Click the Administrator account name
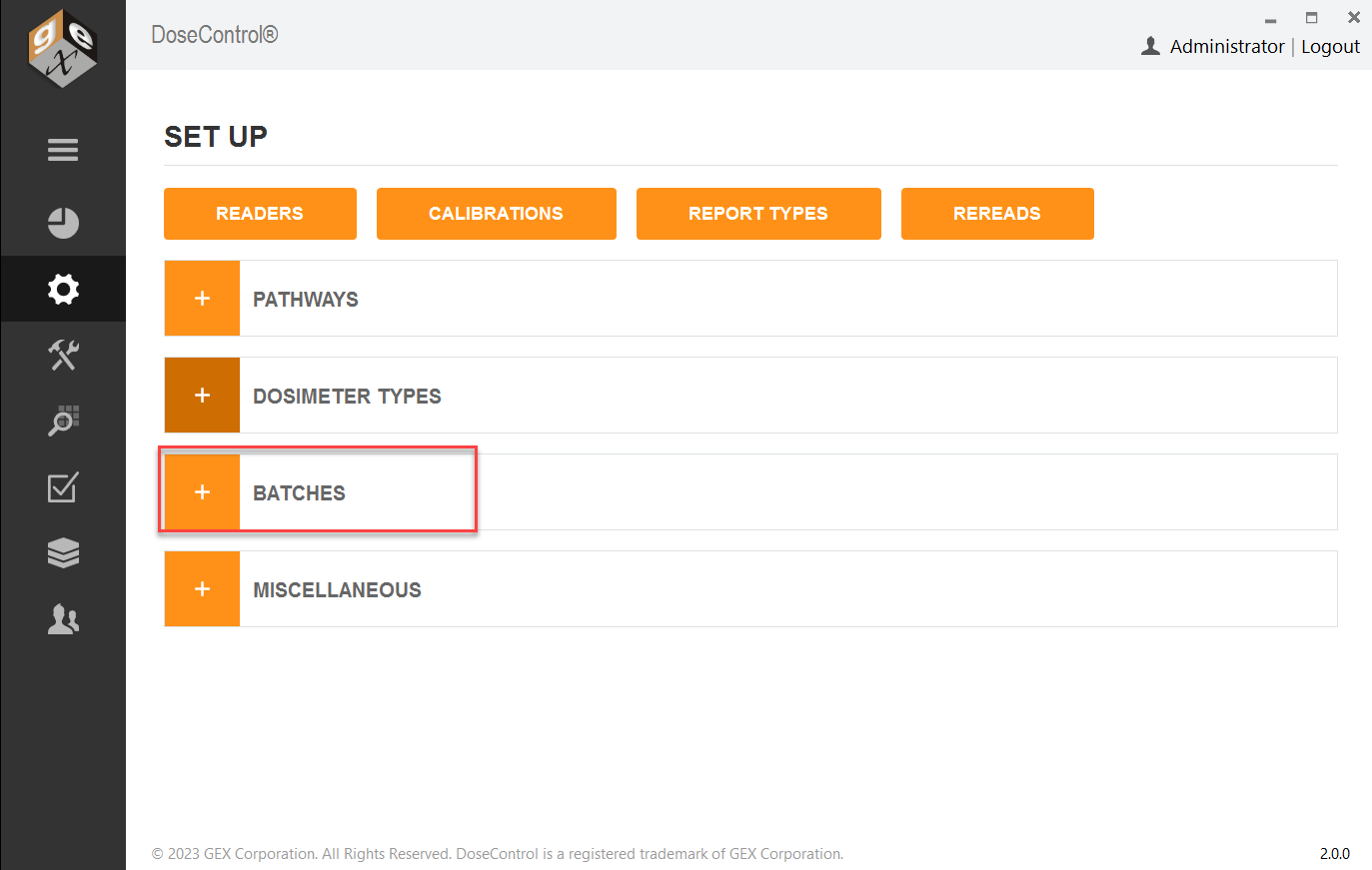 pyautogui.click(x=1227, y=47)
